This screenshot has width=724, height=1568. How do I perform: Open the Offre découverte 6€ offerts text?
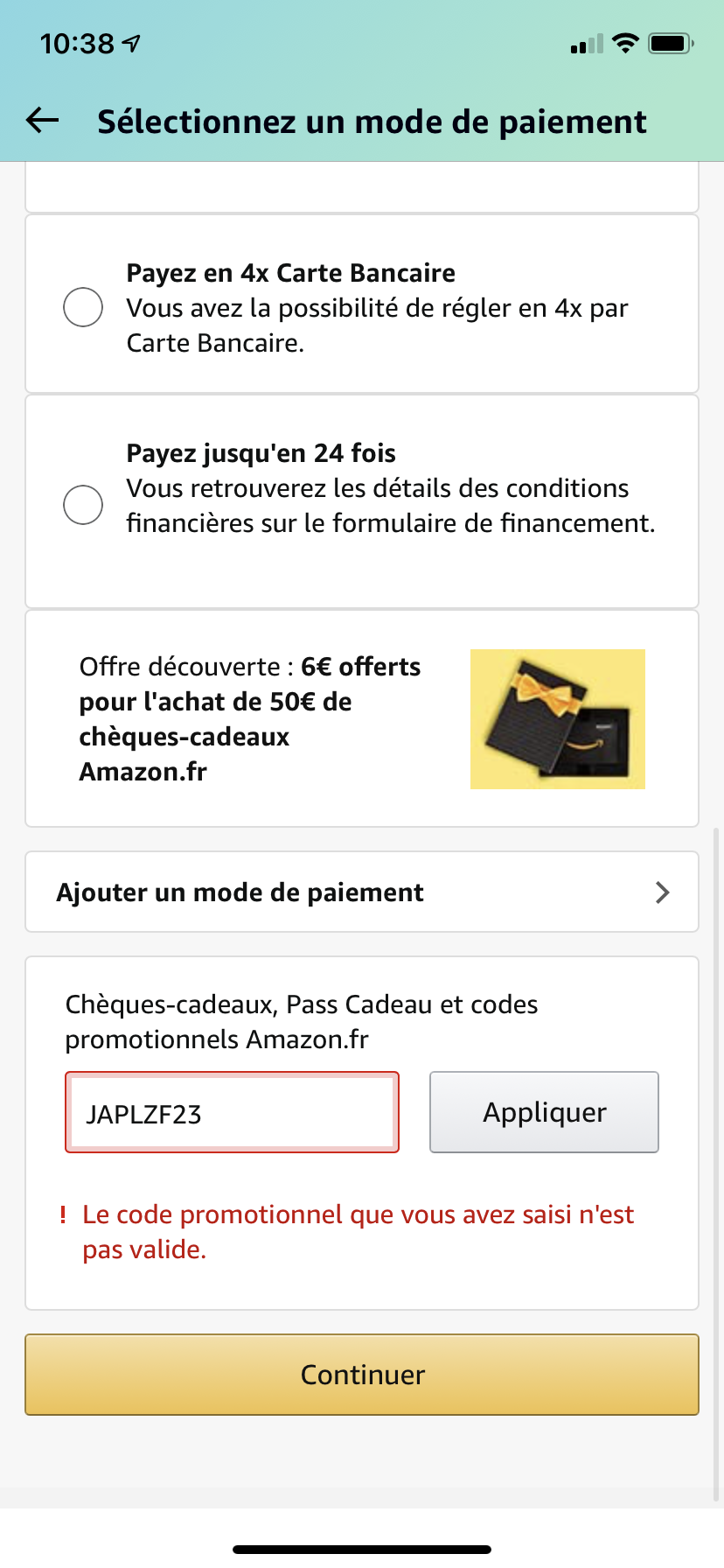(x=250, y=719)
